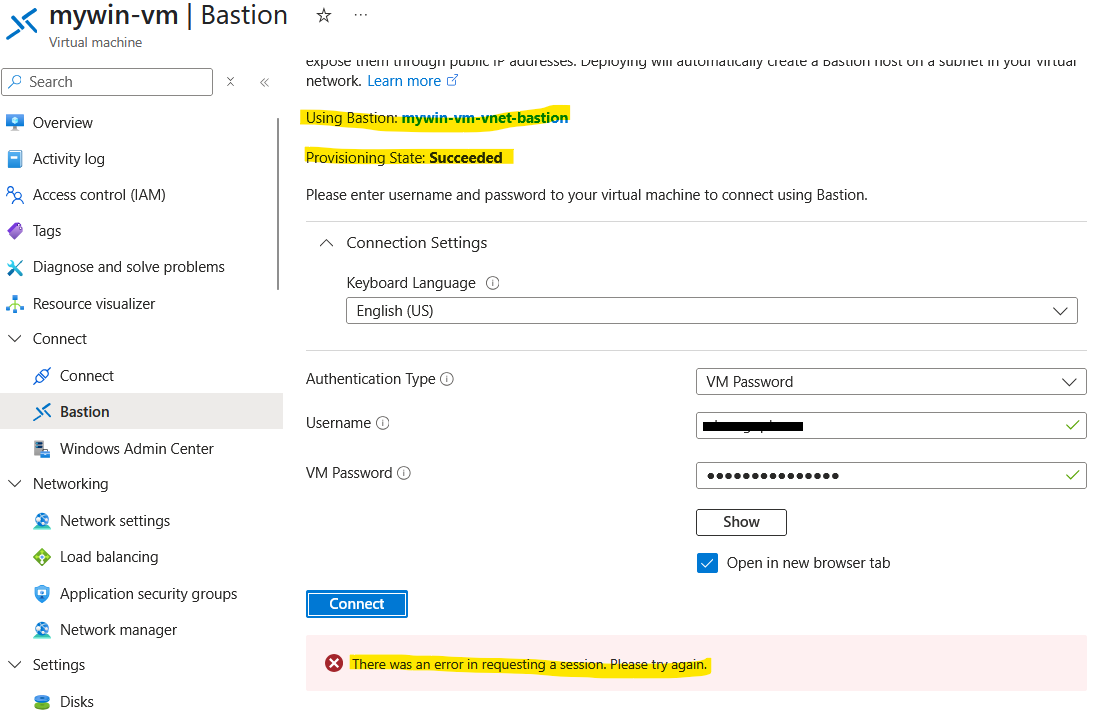Clear the sidebar search with X icon
Screen dimensions: 1095x710
tap(230, 82)
